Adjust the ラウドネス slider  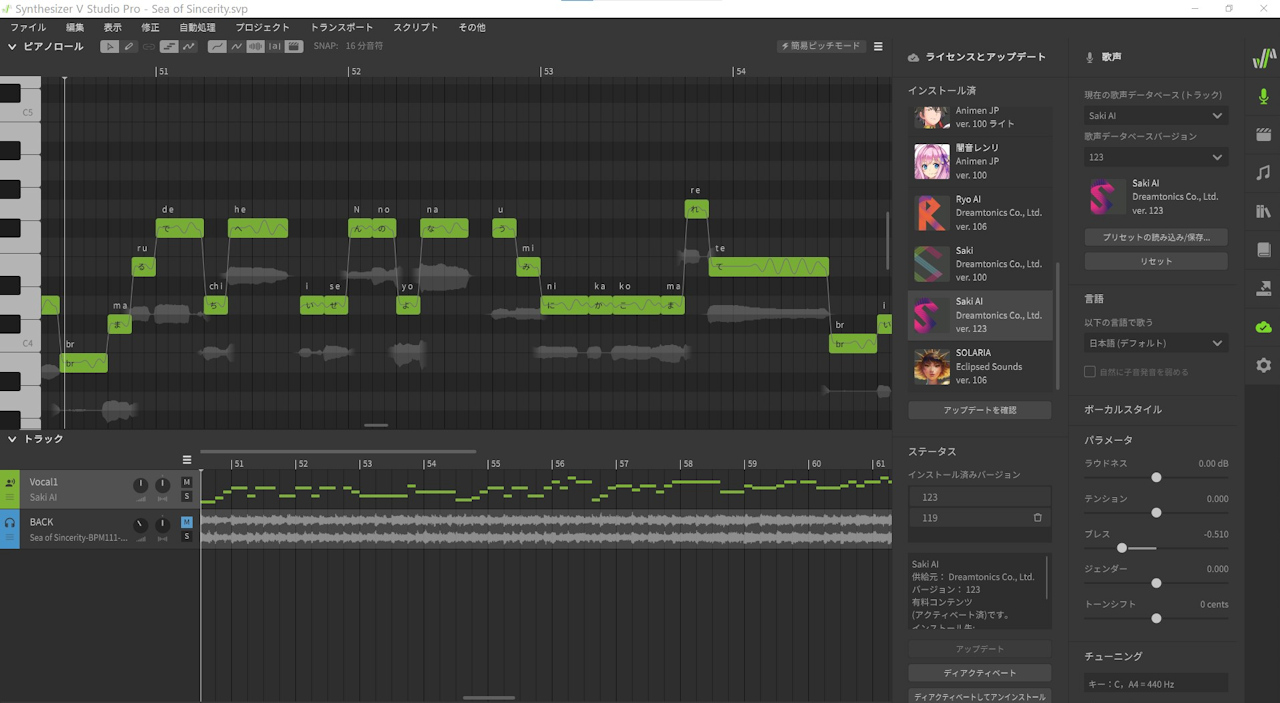coord(1156,478)
